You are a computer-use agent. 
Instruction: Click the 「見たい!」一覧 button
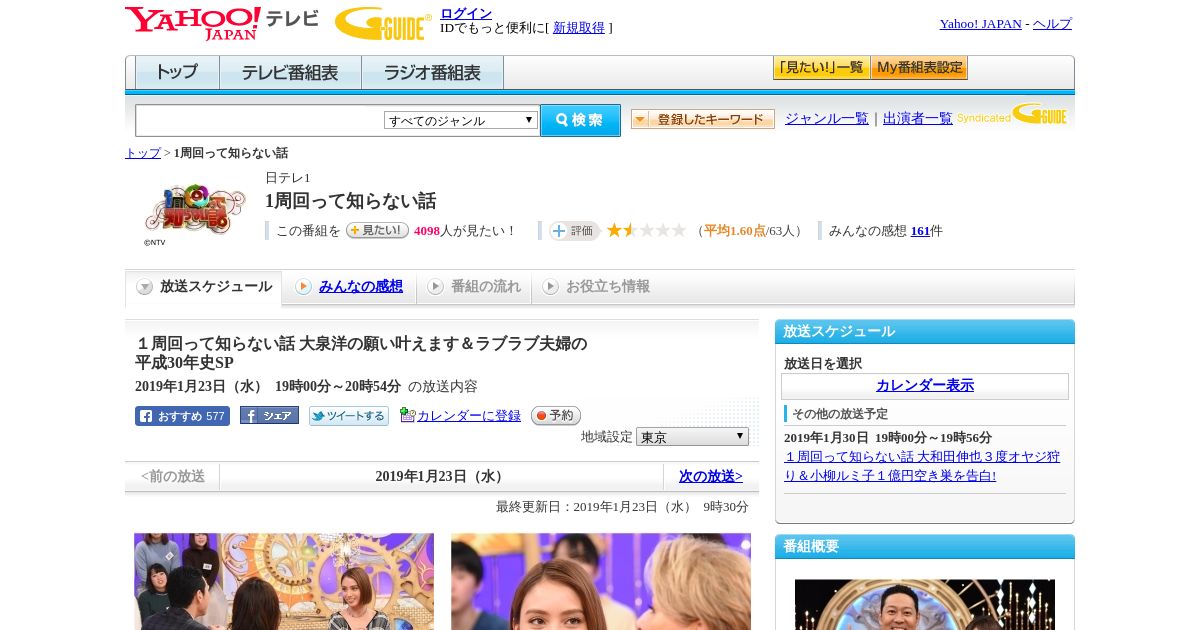(822, 68)
